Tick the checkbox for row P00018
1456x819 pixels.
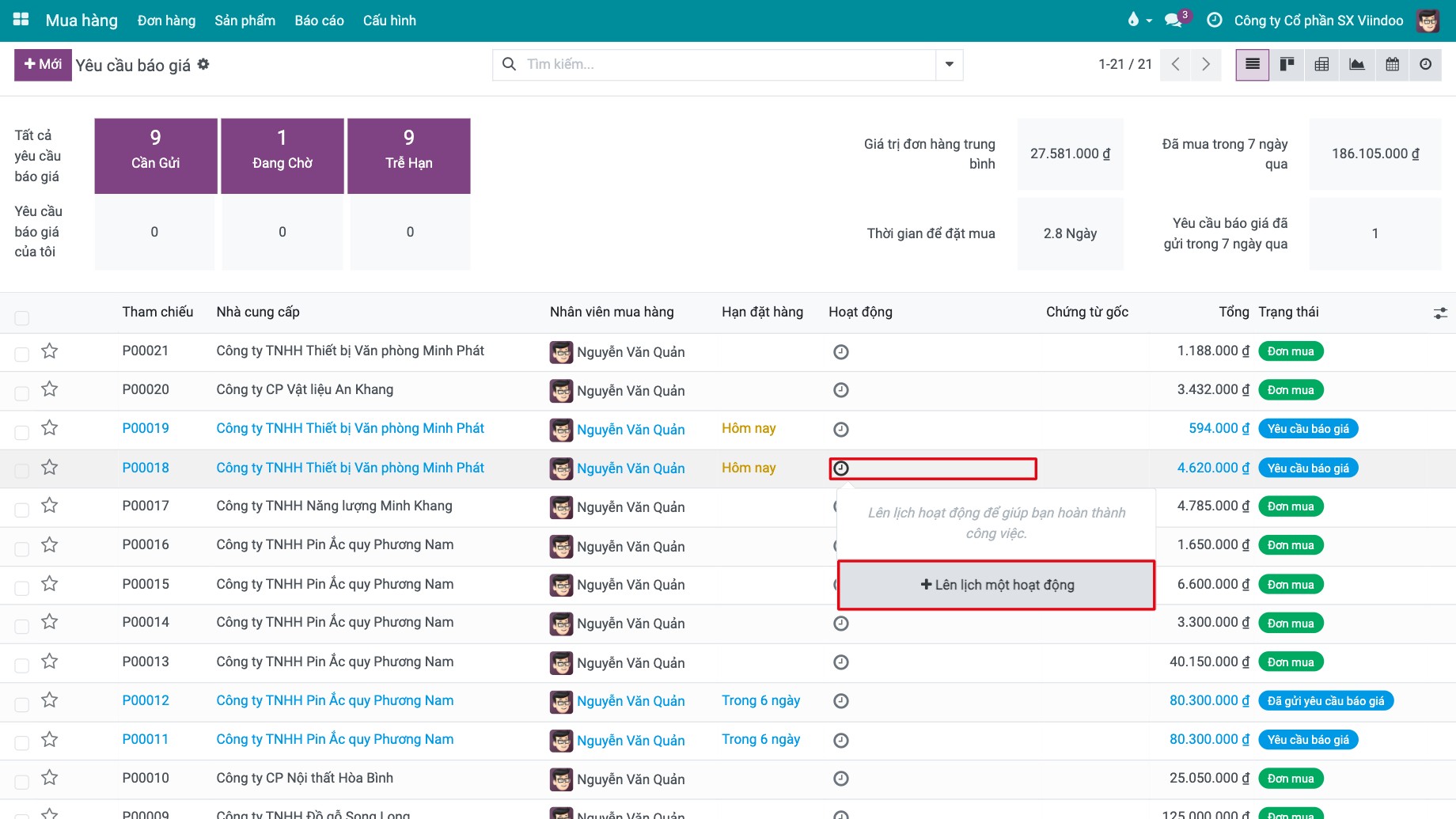(x=22, y=470)
